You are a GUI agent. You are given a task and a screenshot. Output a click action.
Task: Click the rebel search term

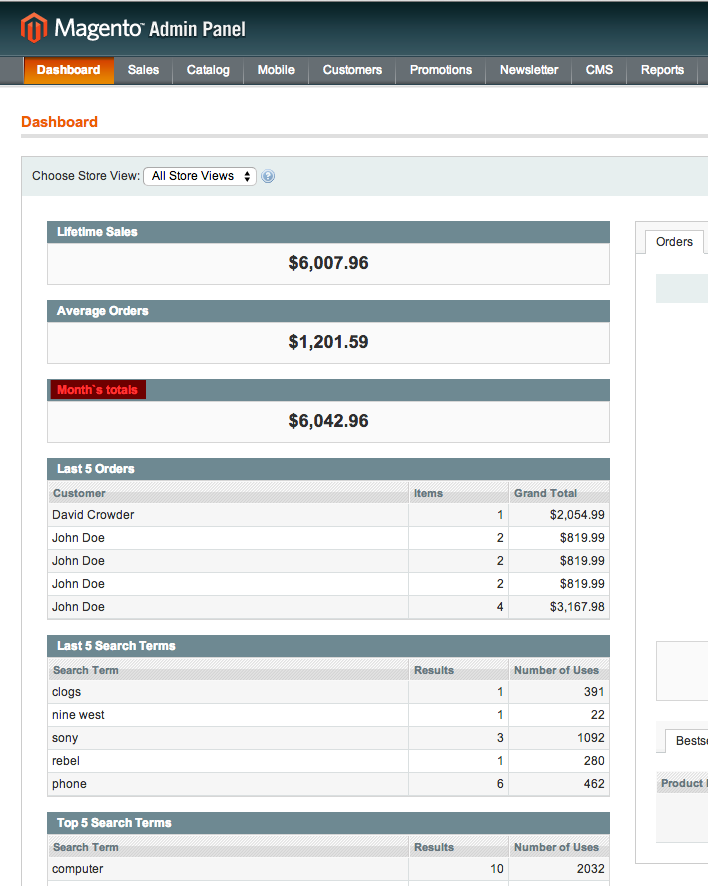click(x=66, y=761)
